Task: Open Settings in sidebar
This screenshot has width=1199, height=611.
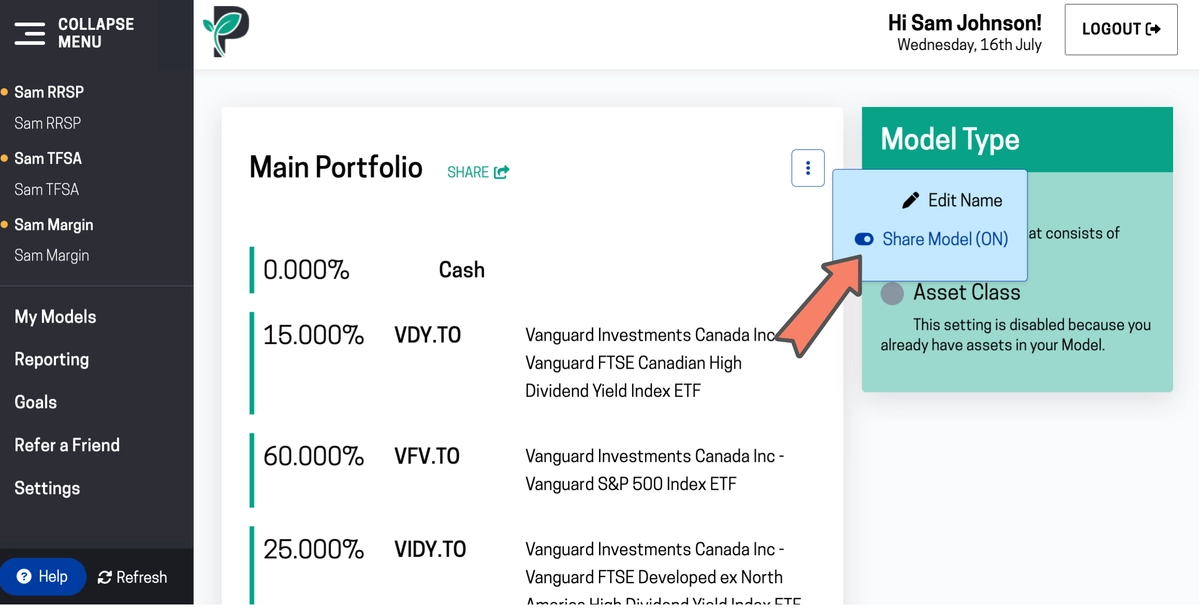Action: pos(47,488)
